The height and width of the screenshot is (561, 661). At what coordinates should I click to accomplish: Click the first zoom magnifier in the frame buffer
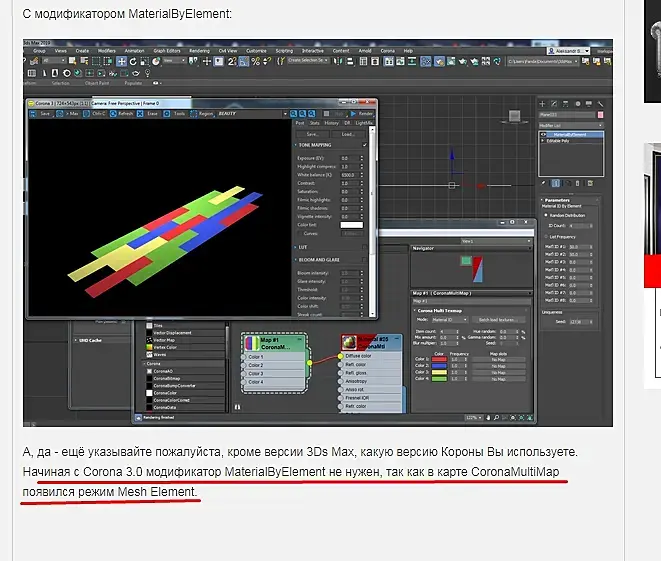294,114
